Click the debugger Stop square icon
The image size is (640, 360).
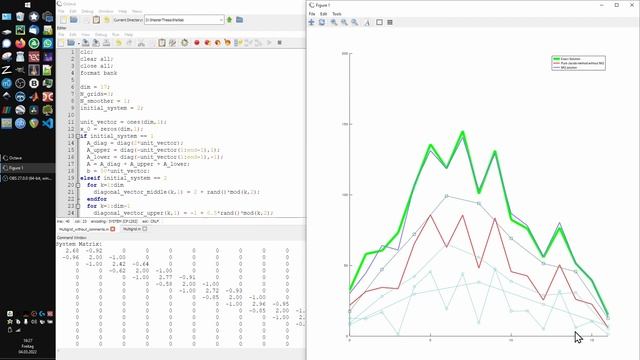coord(280,42)
